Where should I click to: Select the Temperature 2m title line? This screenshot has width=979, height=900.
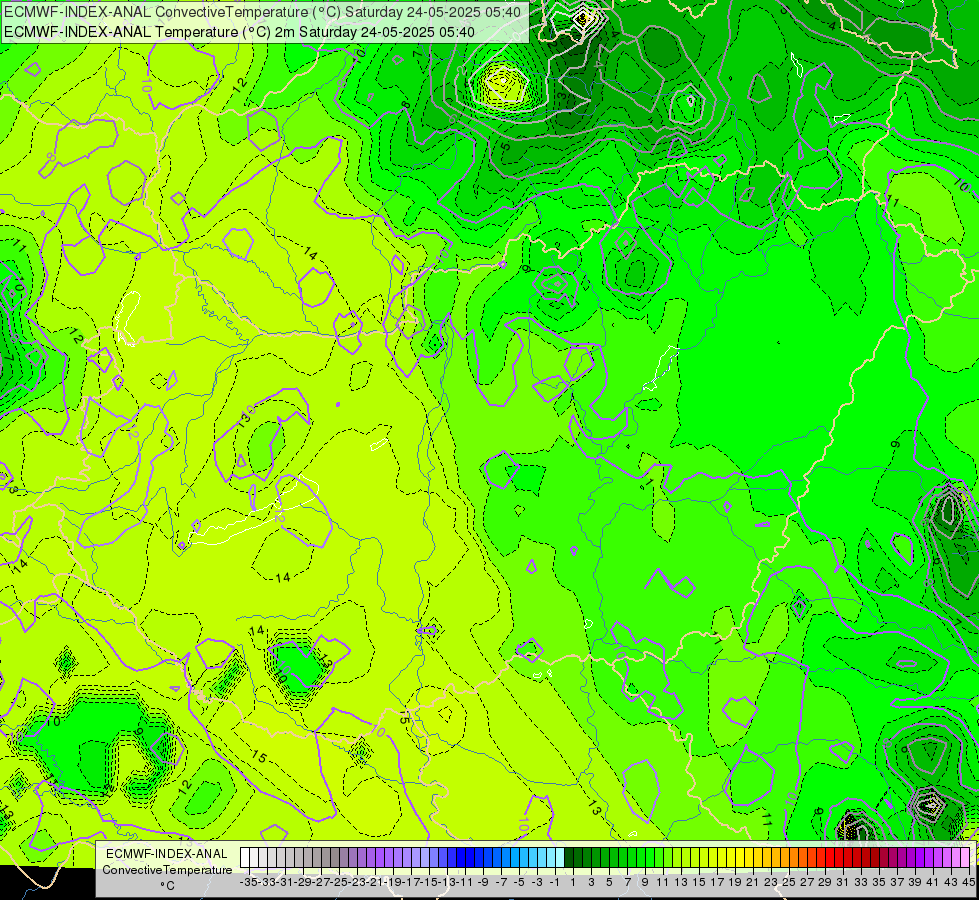[239, 32]
